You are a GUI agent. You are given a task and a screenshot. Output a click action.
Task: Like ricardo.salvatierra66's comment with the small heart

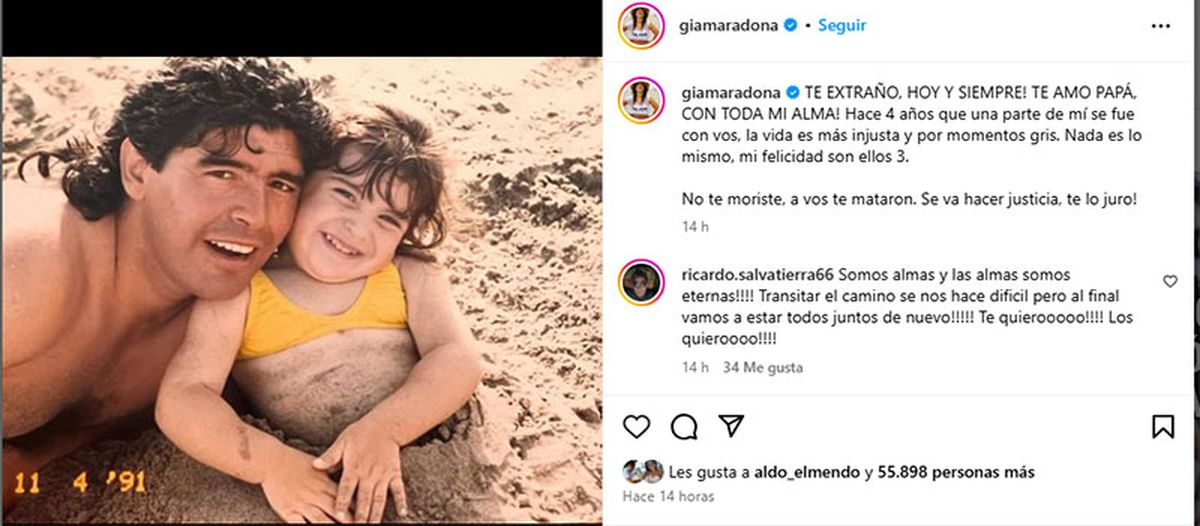1170,282
